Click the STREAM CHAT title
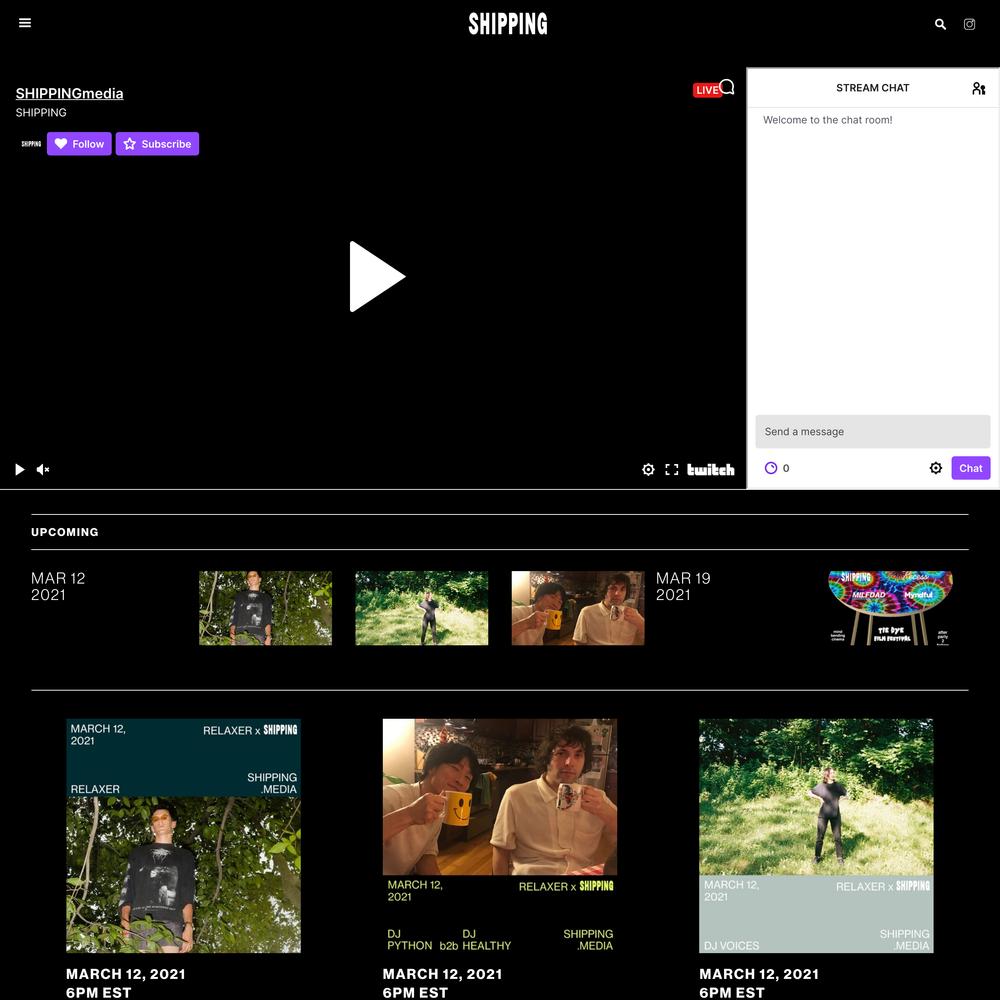The width and height of the screenshot is (1000, 1000). [872, 88]
